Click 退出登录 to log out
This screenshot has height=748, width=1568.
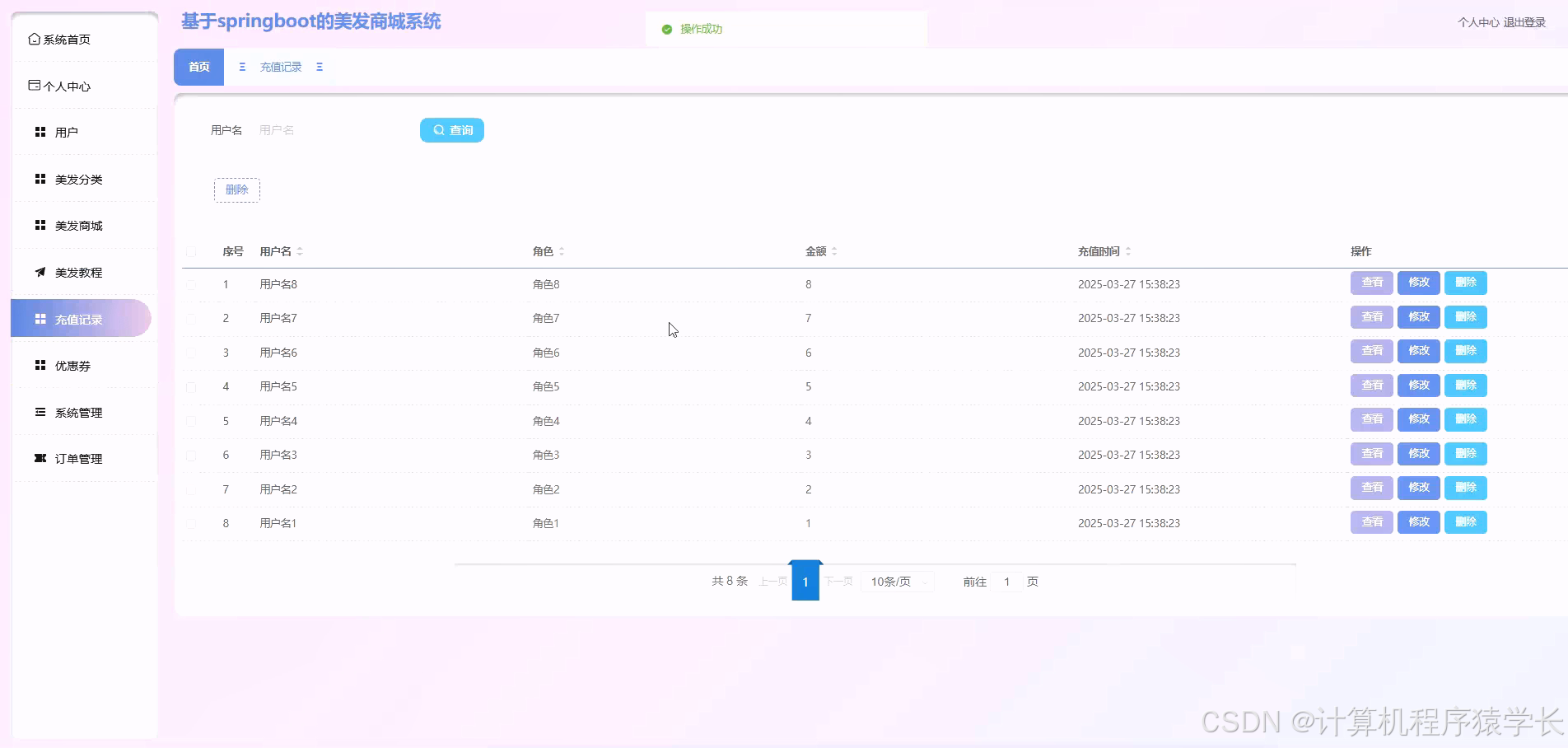tap(1529, 22)
